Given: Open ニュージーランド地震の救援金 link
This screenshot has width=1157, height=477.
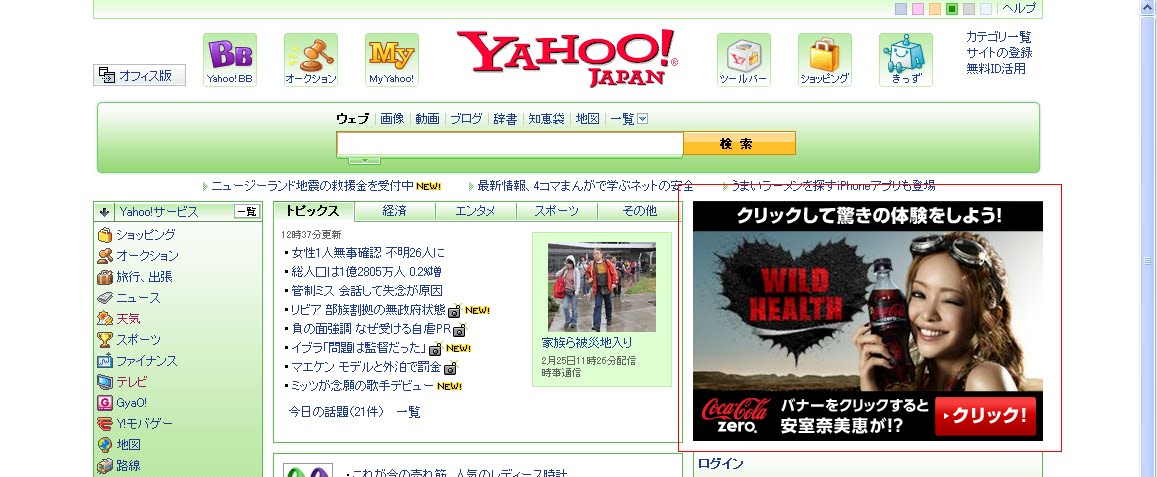Looking at the screenshot, I should point(312,185).
